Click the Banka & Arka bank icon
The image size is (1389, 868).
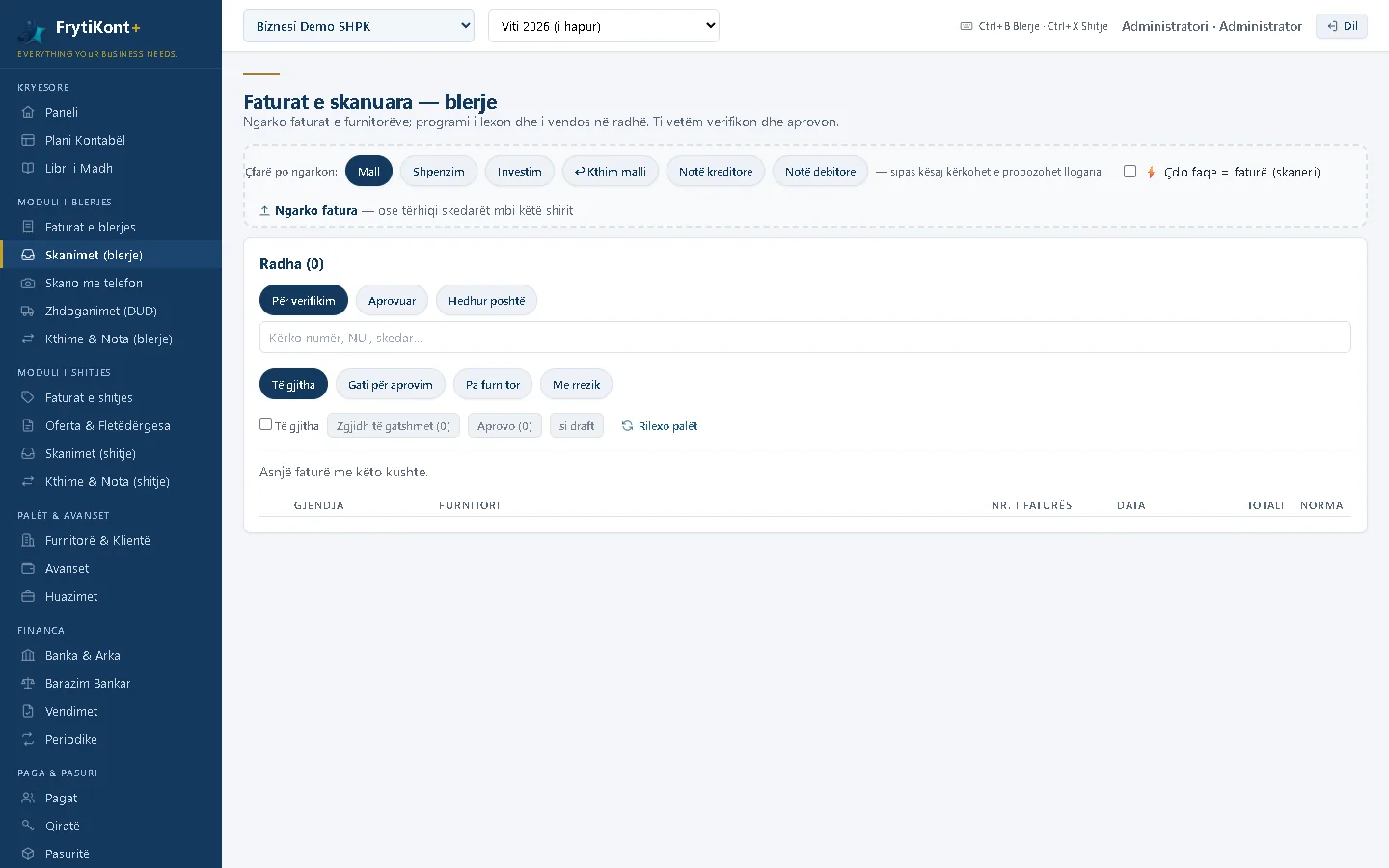(28, 655)
